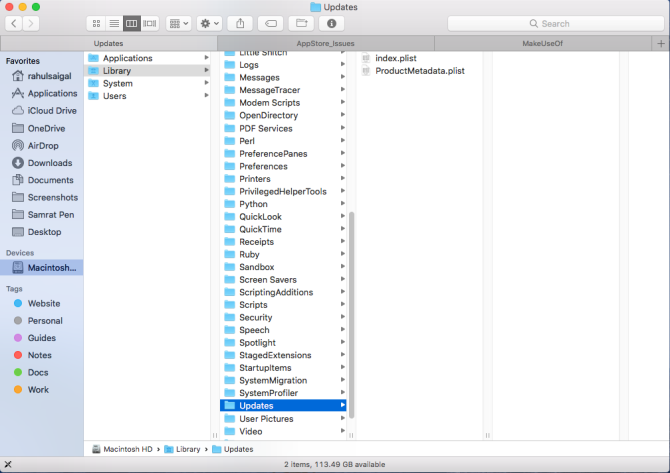Switch to list view
The height and width of the screenshot is (473, 670).
(114, 24)
